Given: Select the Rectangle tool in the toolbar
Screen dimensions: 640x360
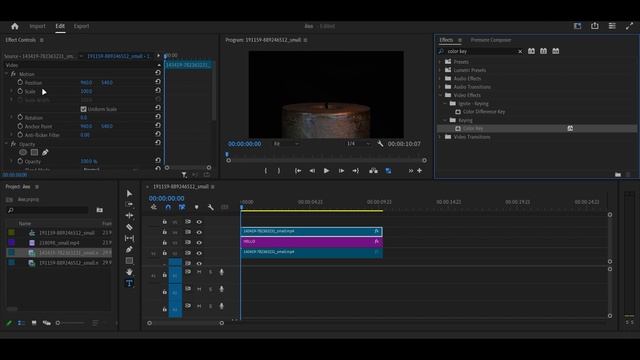Looking at the screenshot, I should 129,260.
